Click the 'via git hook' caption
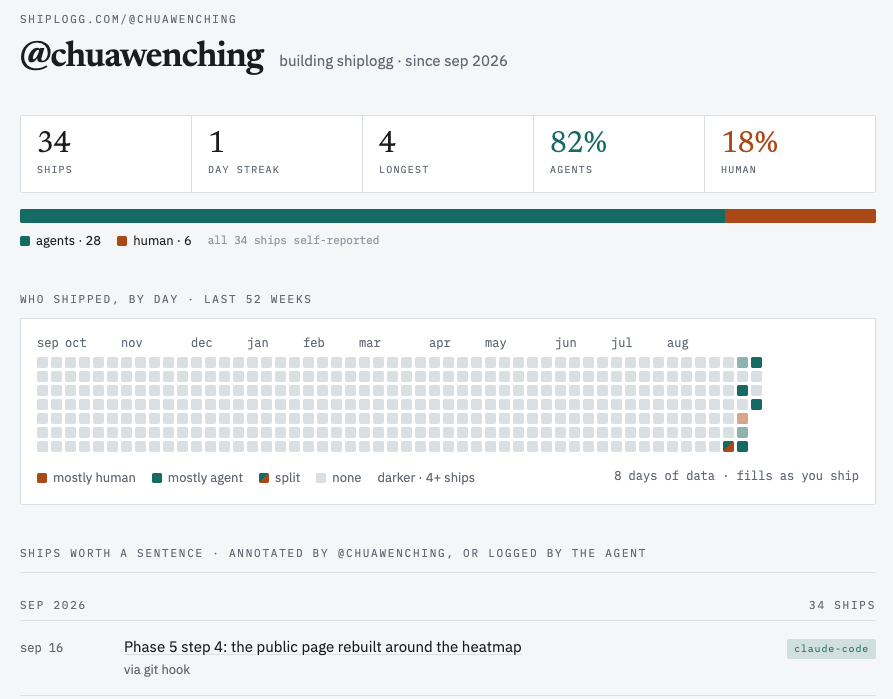893x699 pixels. (157, 670)
